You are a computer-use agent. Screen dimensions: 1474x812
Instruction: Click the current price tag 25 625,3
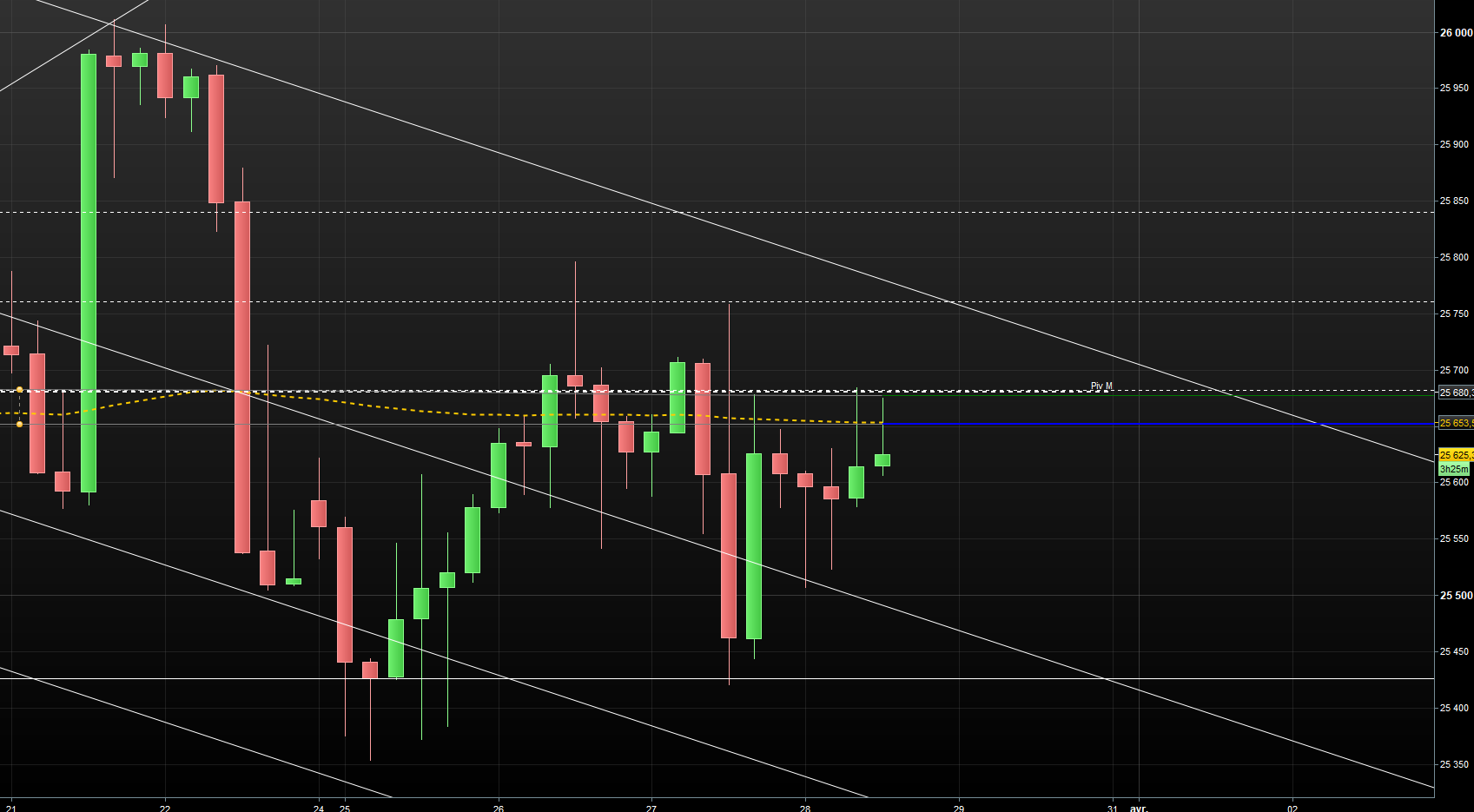point(1456,455)
